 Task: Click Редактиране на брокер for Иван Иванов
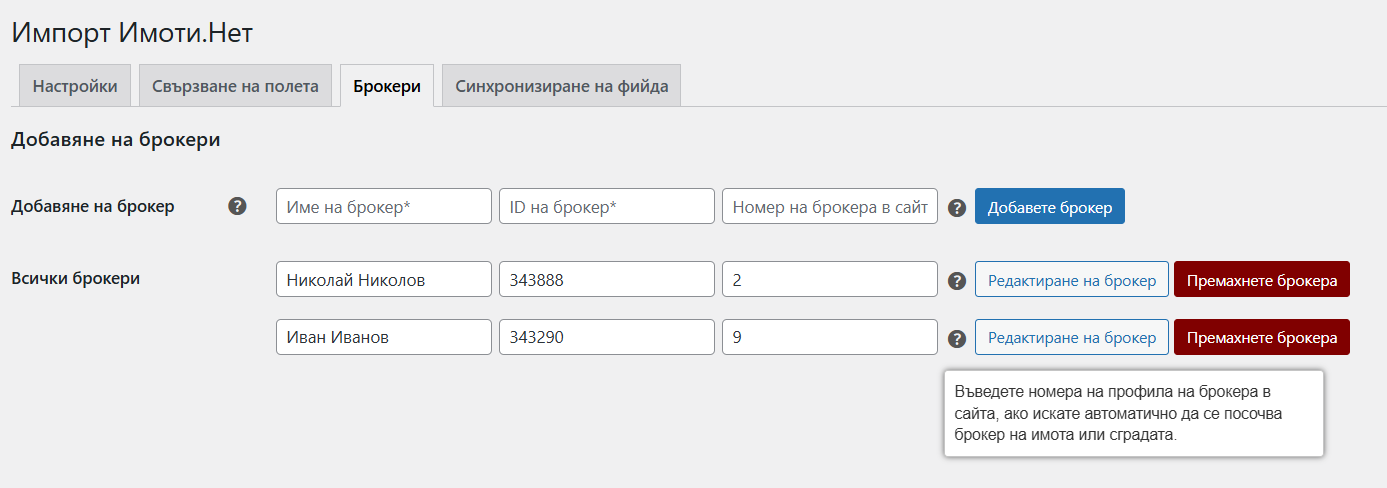[x=1072, y=337]
